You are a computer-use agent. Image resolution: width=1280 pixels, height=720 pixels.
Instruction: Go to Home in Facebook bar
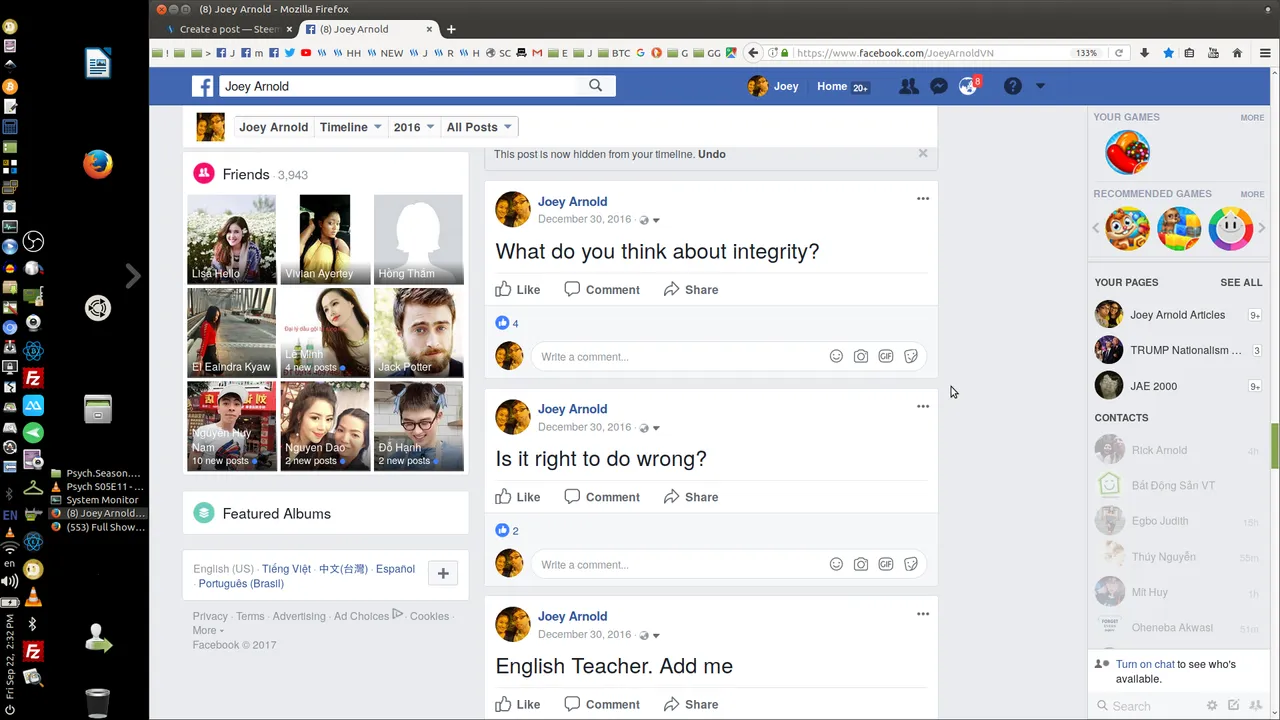point(832,87)
